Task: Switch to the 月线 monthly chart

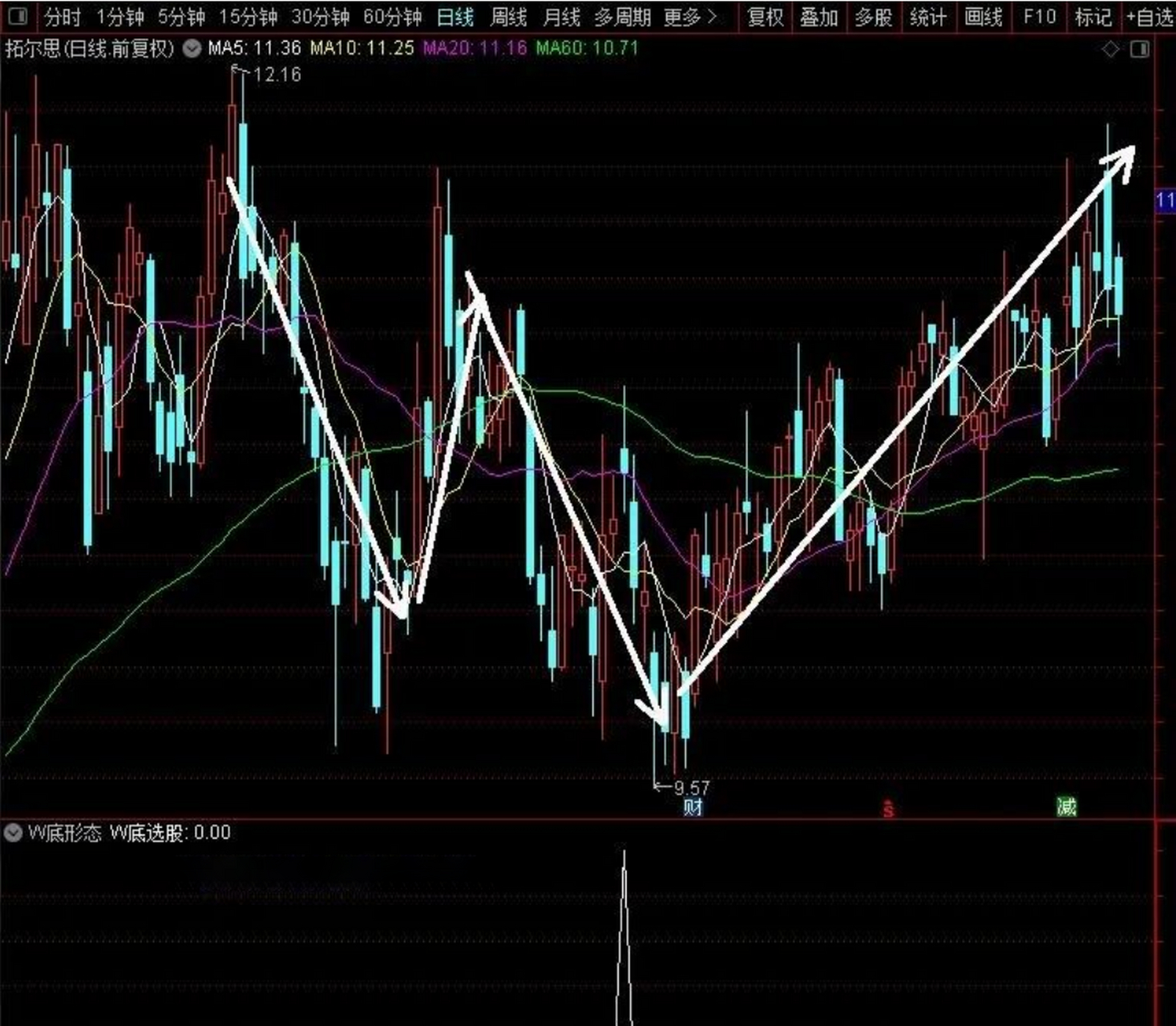Action: (561, 16)
